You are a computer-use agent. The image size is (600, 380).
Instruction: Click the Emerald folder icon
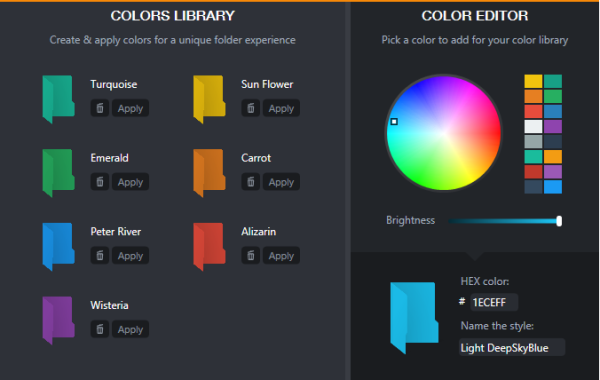58,173
